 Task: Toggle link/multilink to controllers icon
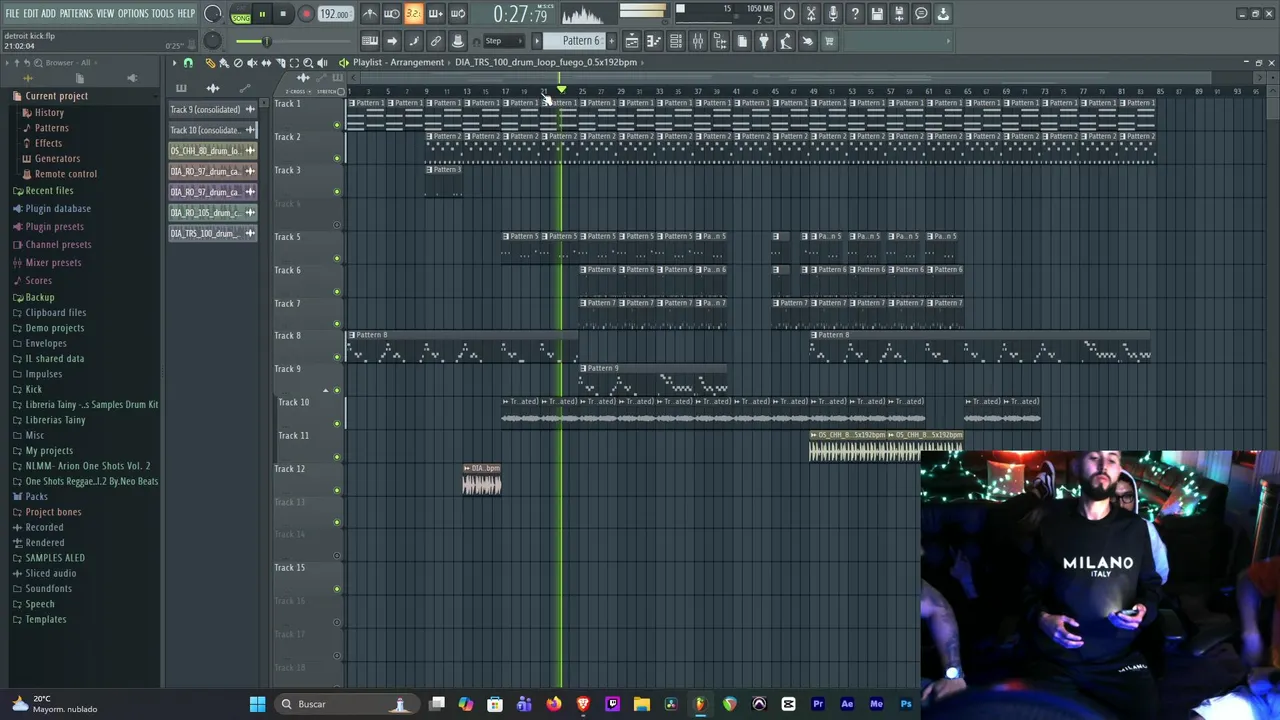(x=436, y=41)
